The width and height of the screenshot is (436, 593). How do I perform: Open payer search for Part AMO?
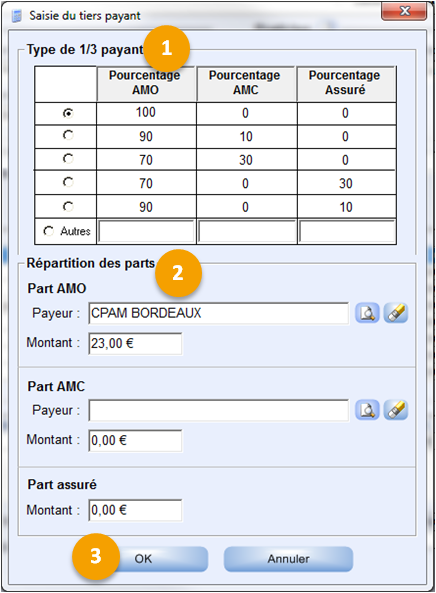(x=367, y=313)
